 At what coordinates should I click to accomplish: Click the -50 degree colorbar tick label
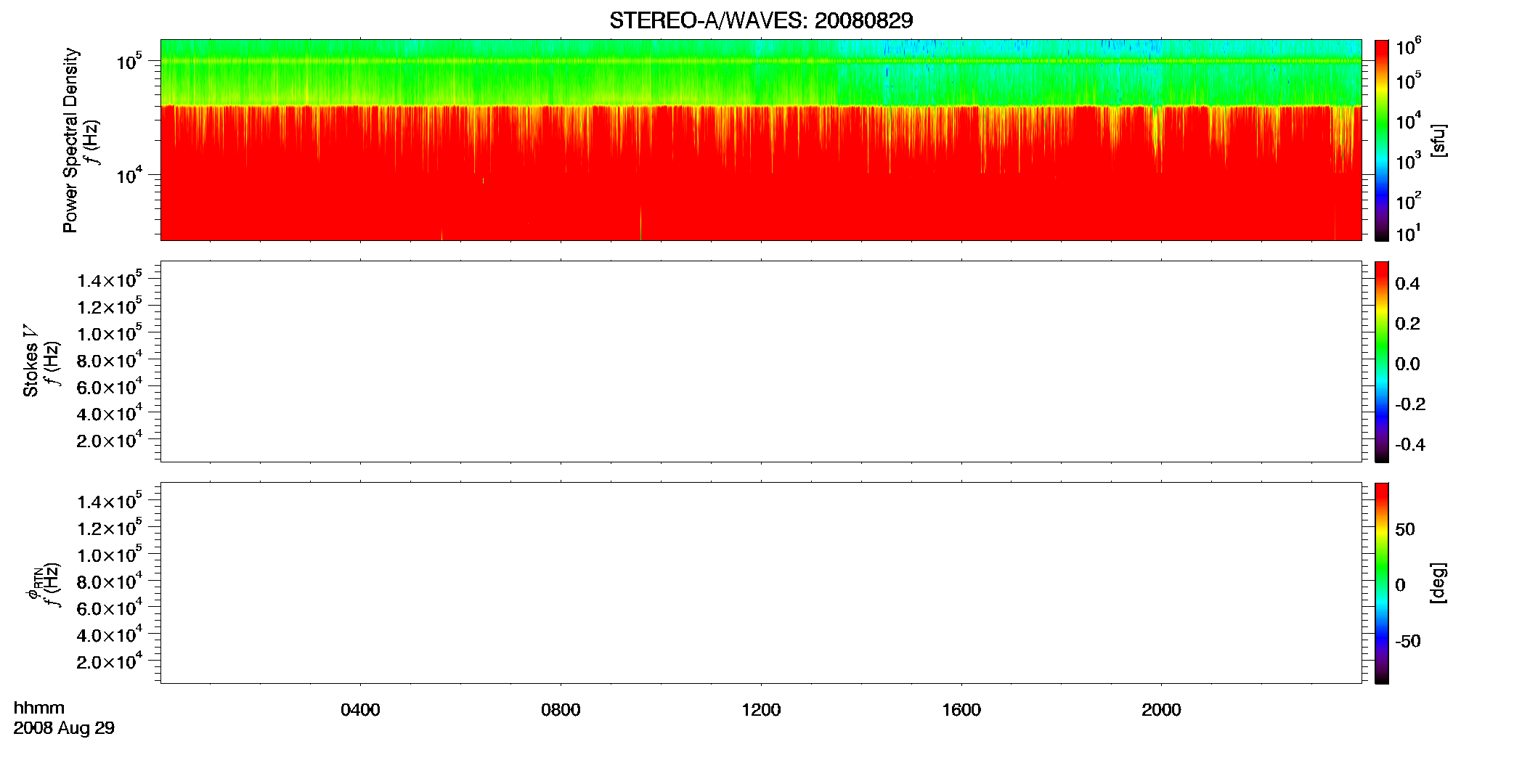pyautogui.click(x=1408, y=642)
